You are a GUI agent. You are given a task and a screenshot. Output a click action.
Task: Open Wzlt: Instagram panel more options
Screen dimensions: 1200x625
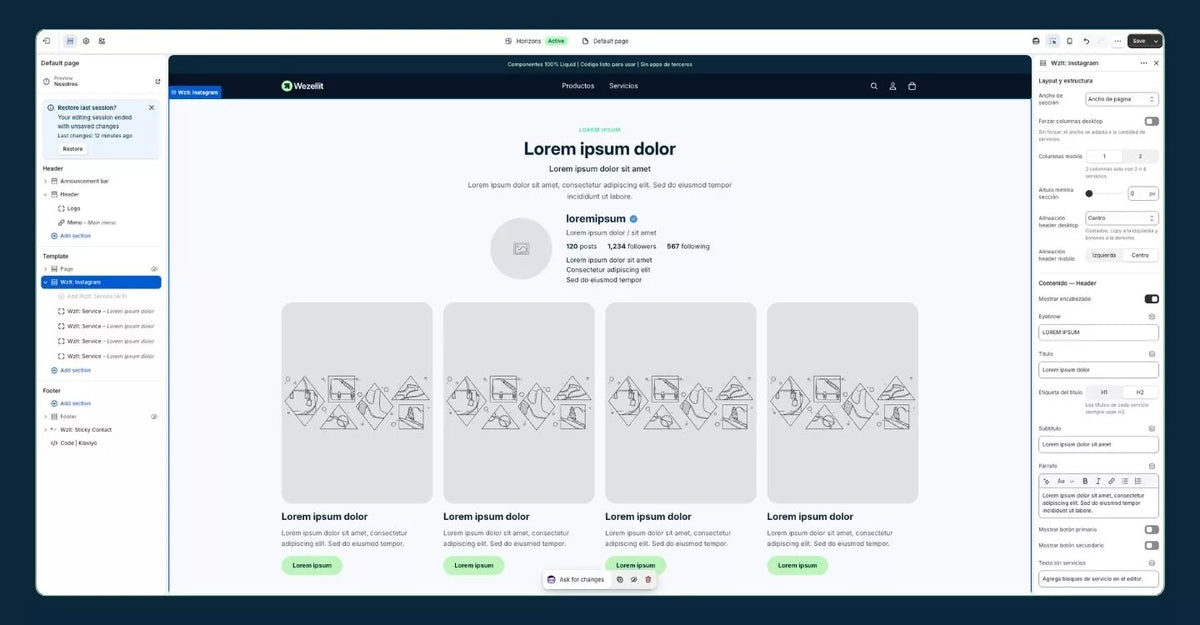point(1144,63)
